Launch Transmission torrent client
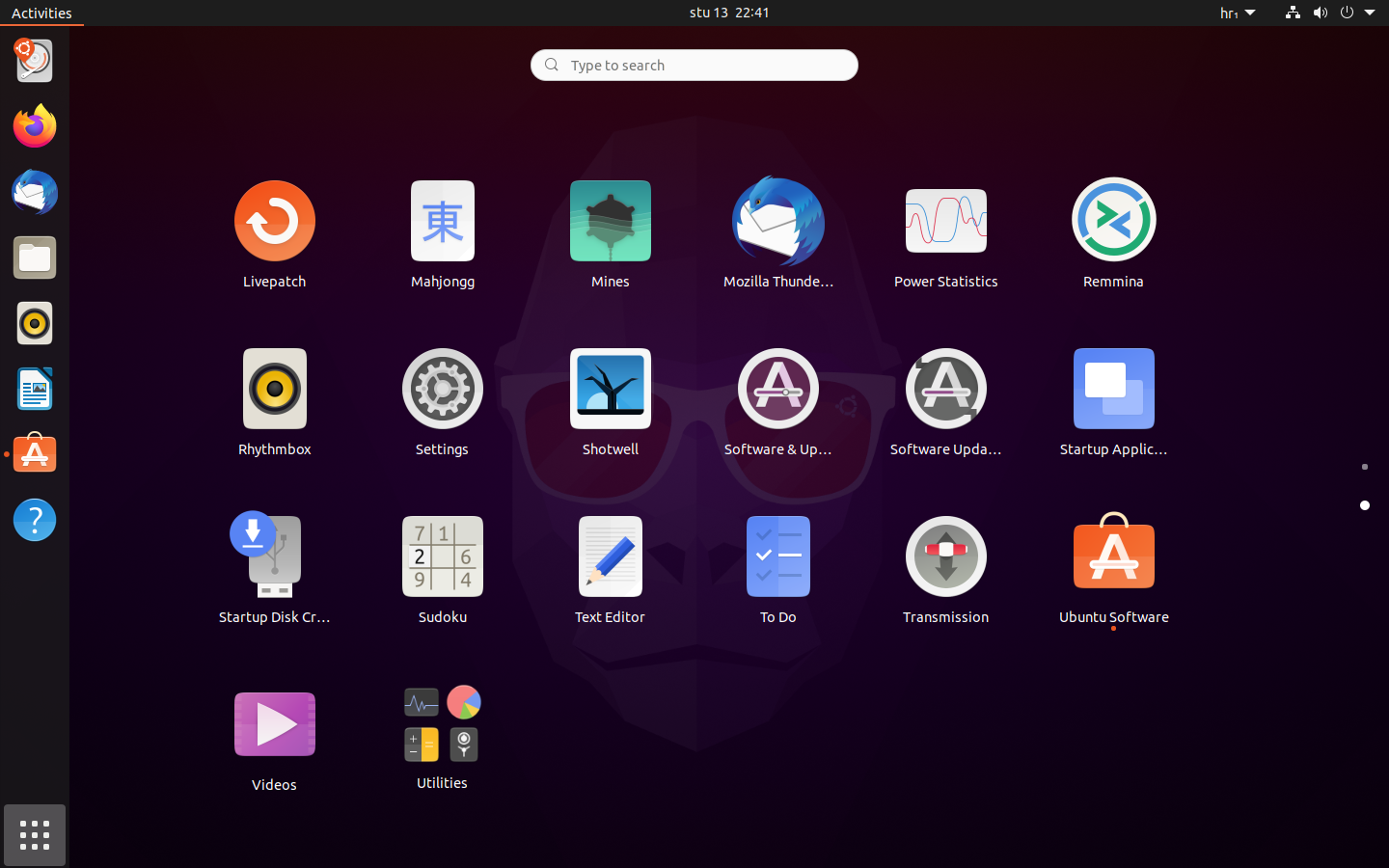Screen dimensions: 1389x868 [x=946, y=569]
